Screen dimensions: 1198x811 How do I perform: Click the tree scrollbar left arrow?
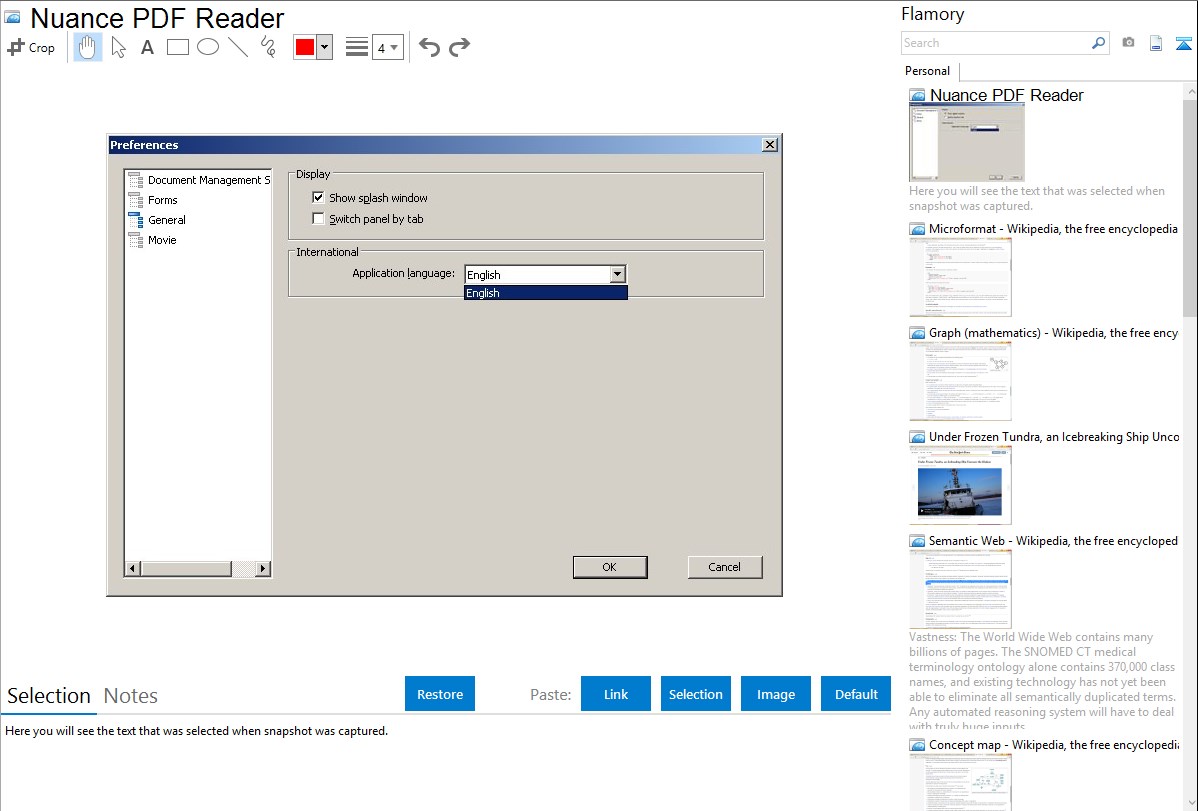coord(132,569)
